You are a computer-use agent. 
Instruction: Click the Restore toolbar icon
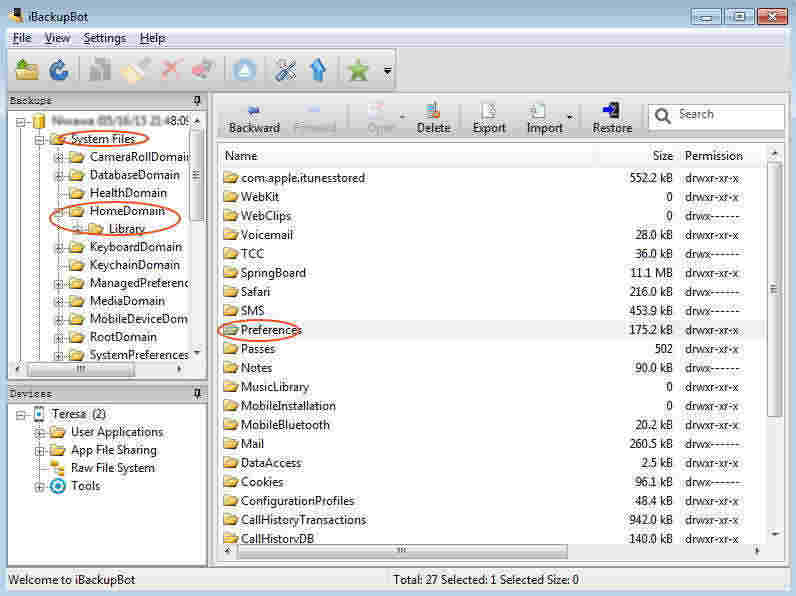612,118
